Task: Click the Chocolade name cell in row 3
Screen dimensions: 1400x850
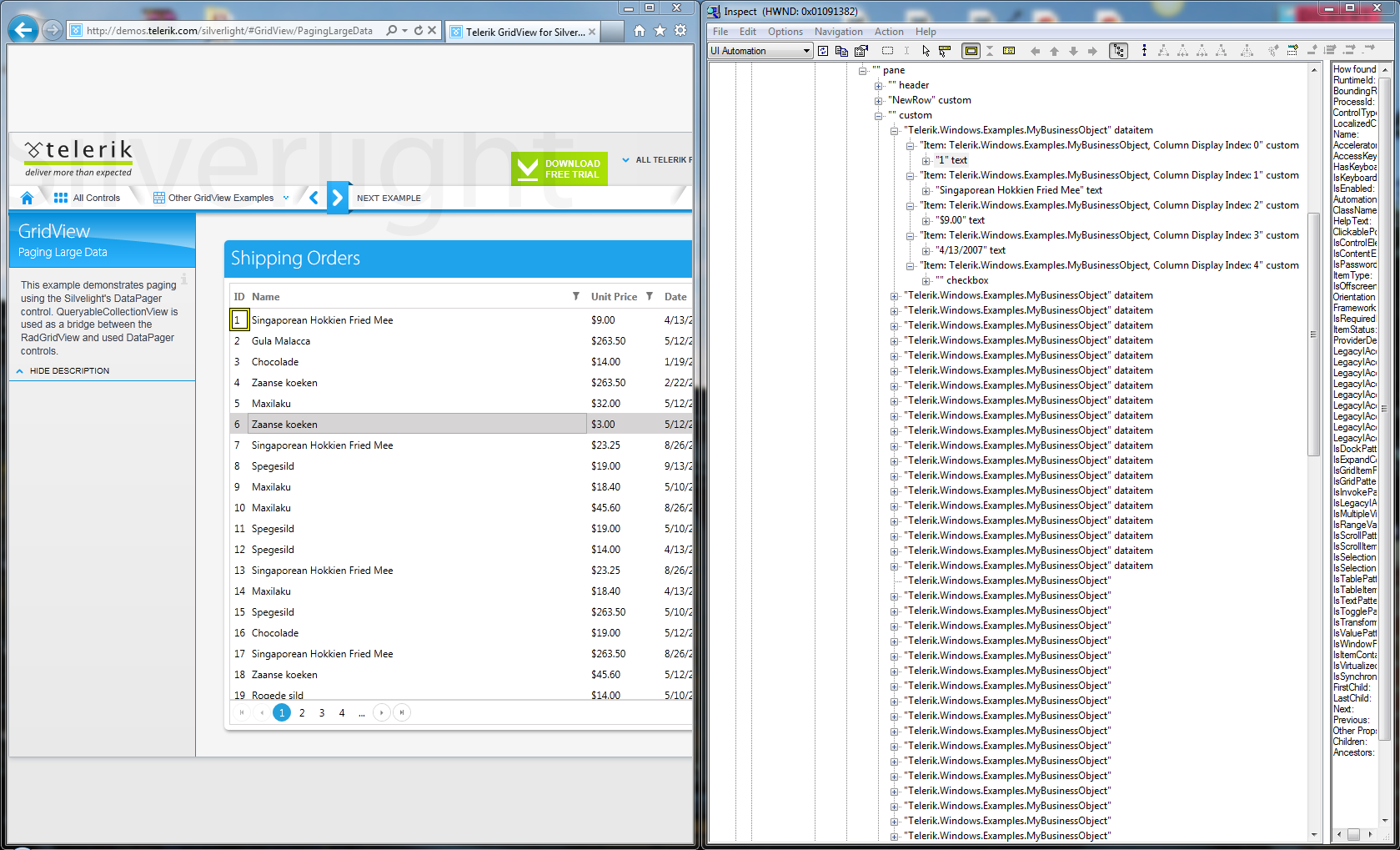Action: 416,362
